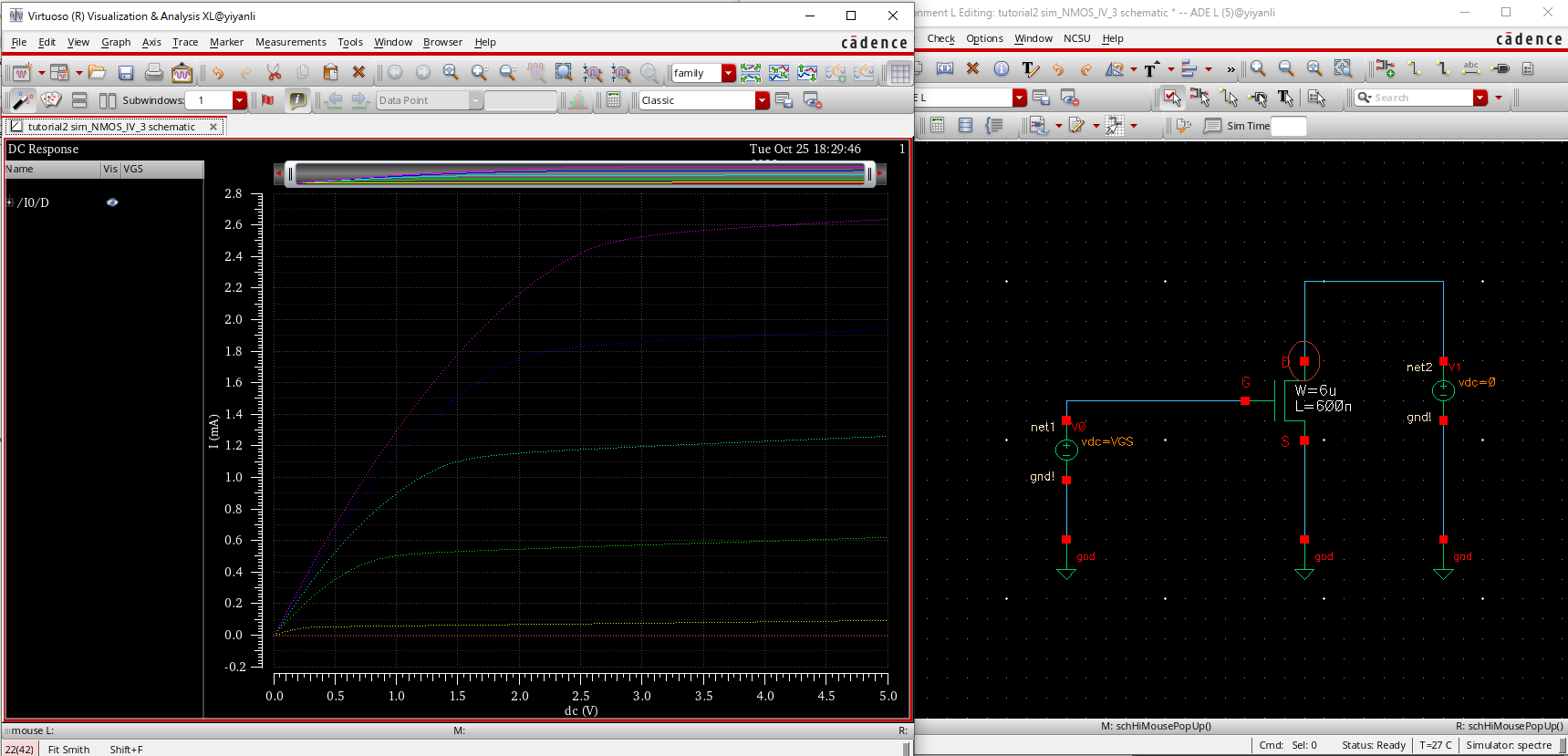Image resolution: width=1568 pixels, height=756 pixels.
Task: Delete trace with the X icon in Visualization toolbar
Action: [358, 72]
